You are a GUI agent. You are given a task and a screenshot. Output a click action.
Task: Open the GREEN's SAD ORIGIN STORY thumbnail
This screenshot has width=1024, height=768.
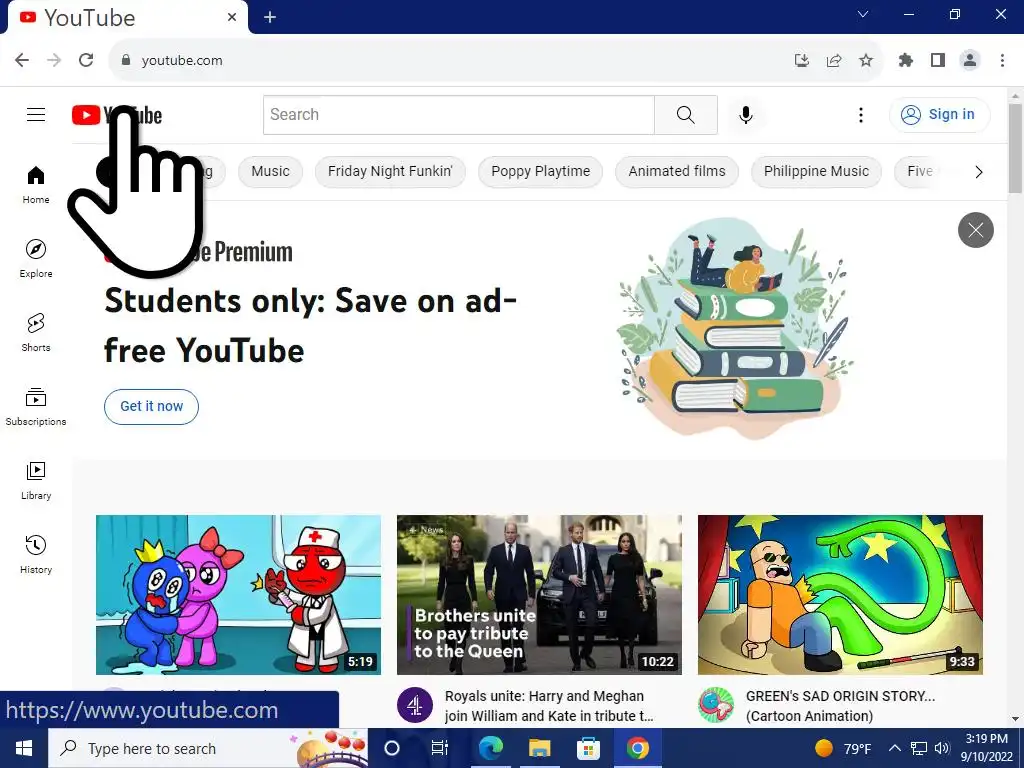(x=840, y=595)
